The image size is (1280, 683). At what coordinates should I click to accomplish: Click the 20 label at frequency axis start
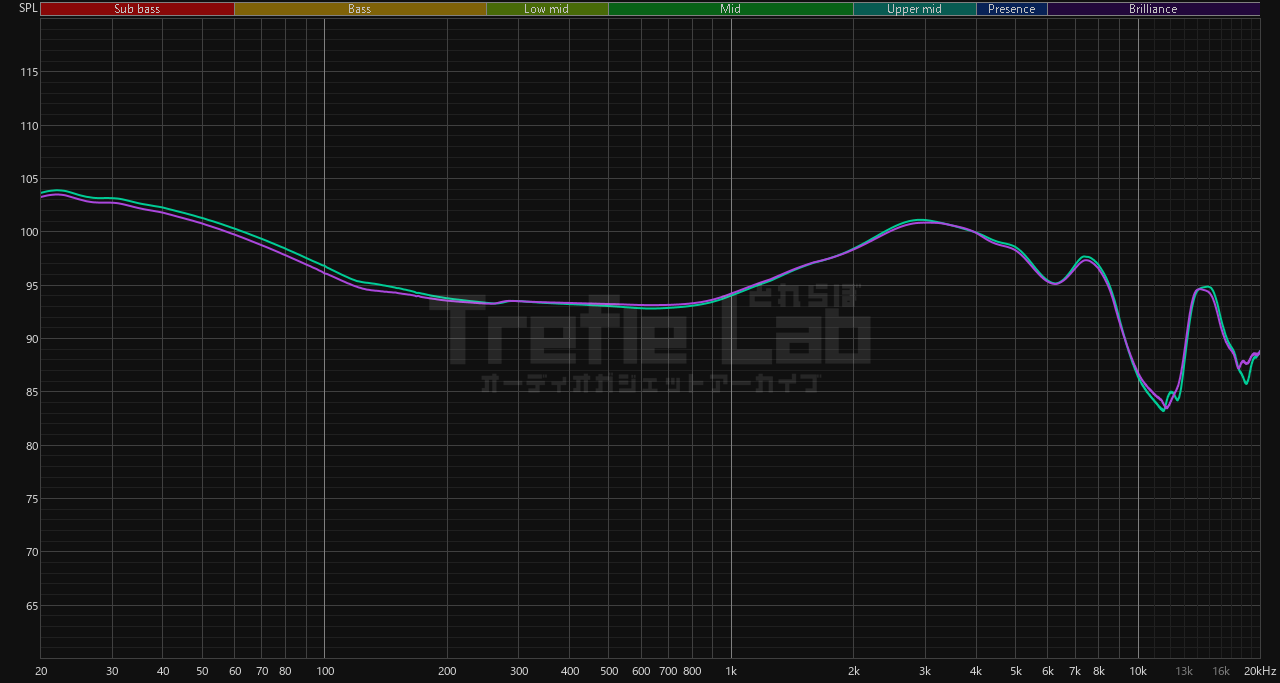(41, 670)
